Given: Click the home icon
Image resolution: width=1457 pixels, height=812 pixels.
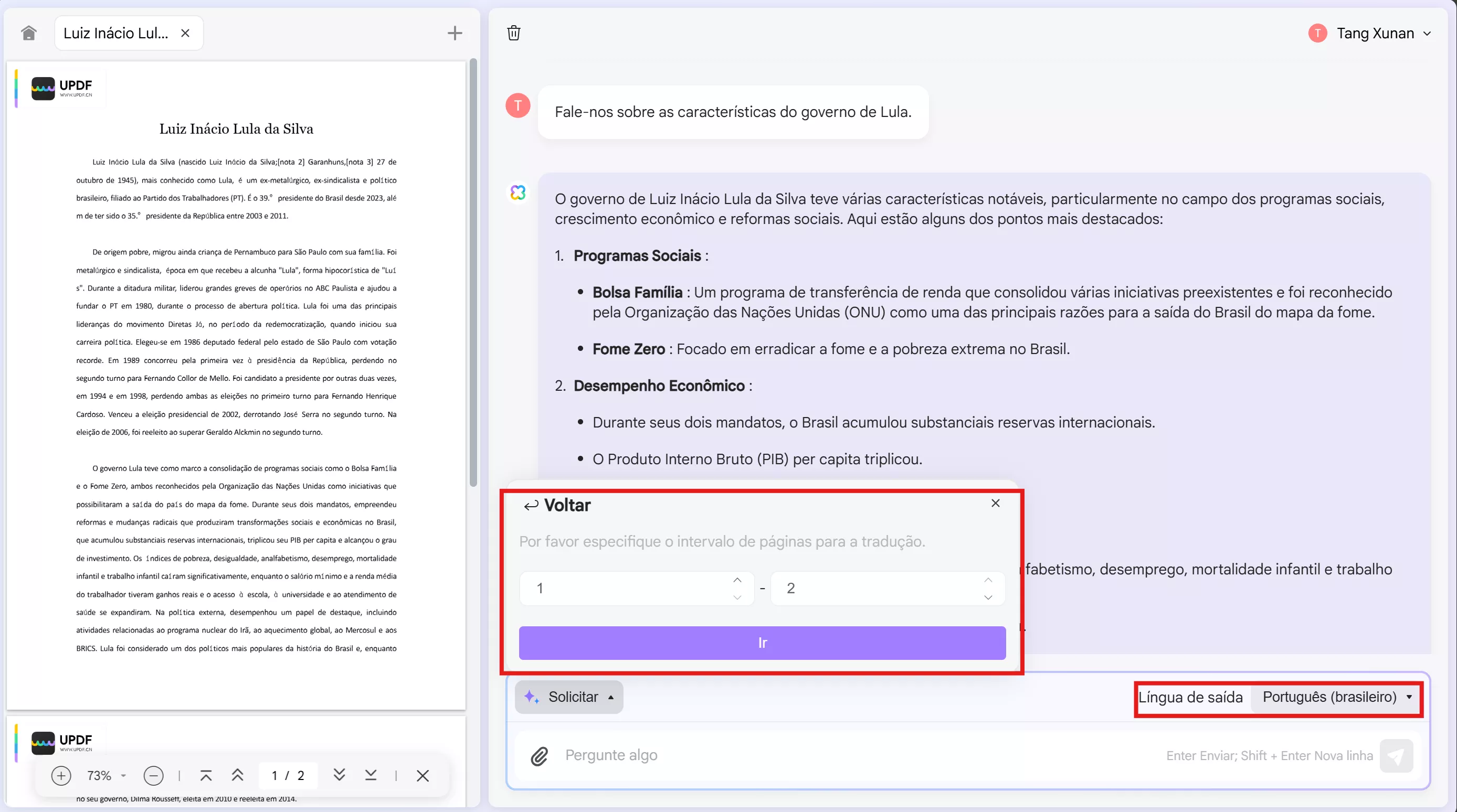Looking at the screenshot, I should [x=28, y=33].
